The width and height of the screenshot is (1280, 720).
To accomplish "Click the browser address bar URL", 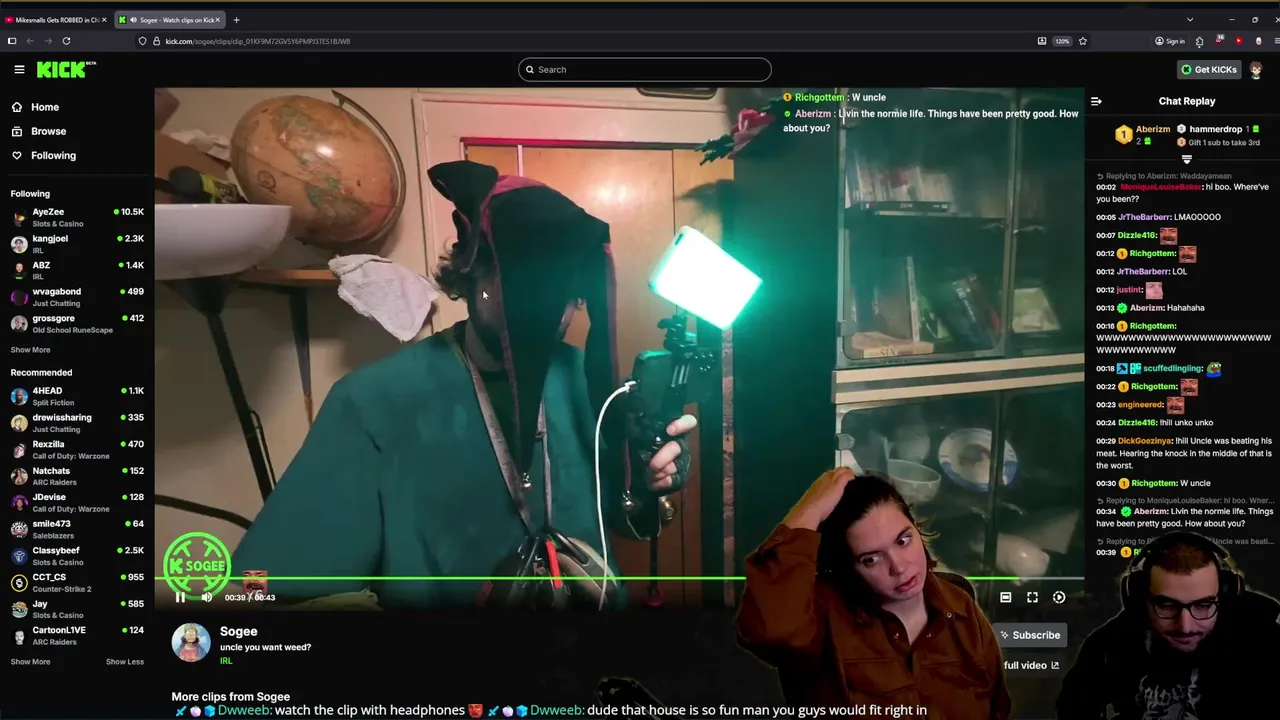I will (257, 41).
